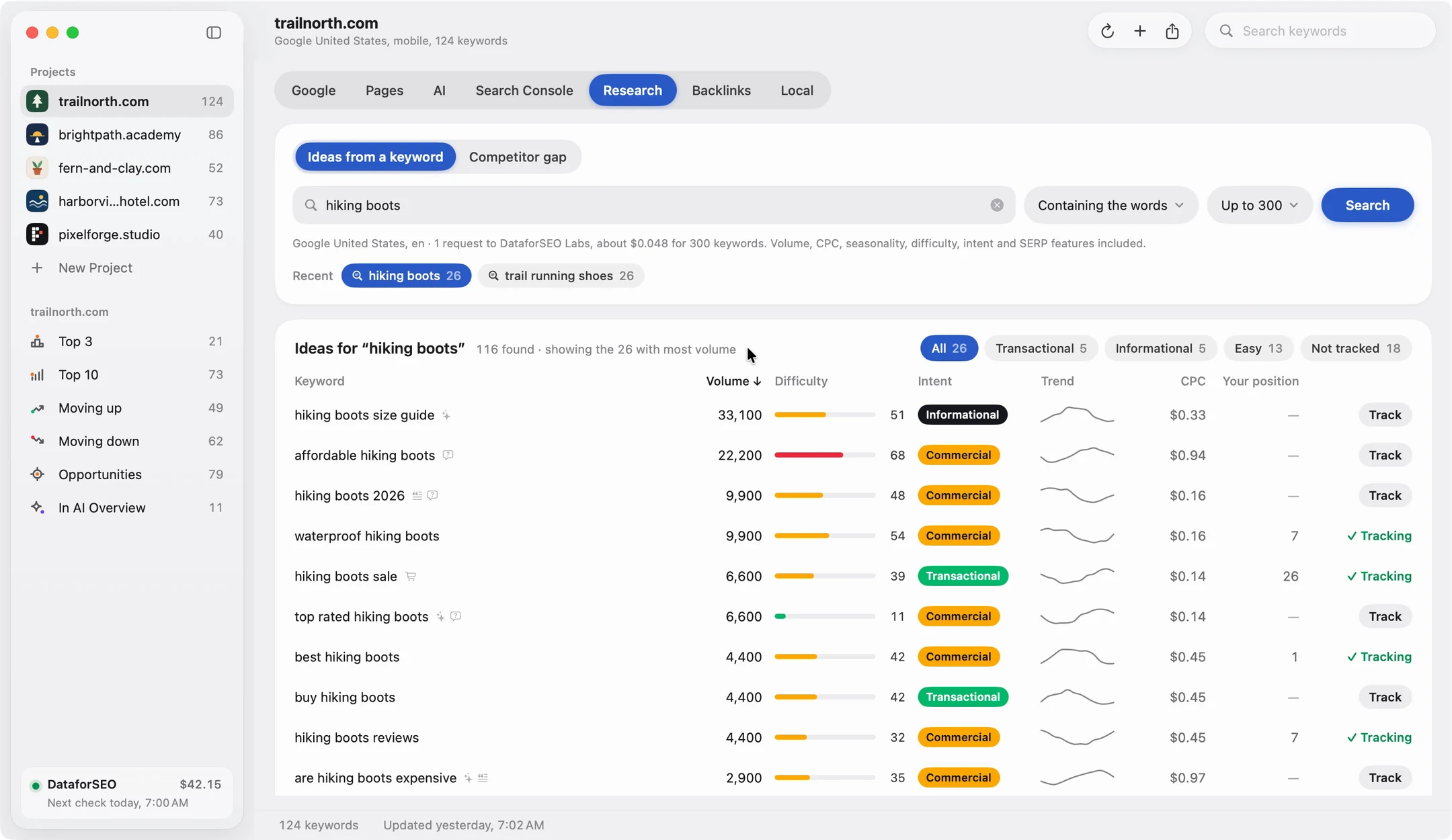
Task: Select fern-and-clay.com plant icon
Action: (37, 168)
